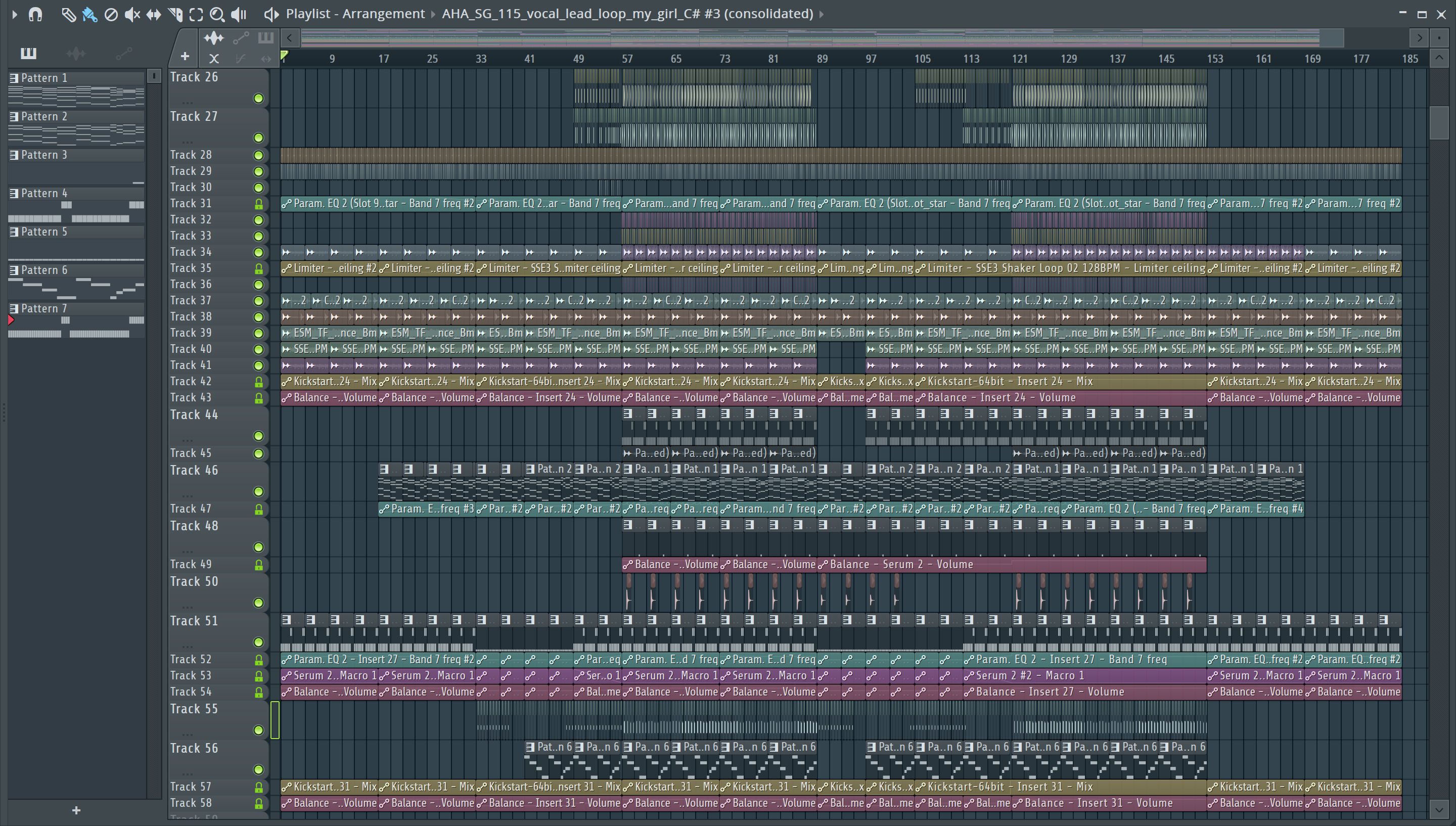Screen dimensions: 1456x826
Task: Open Track 44 options dots
Action: coord(188,440)
